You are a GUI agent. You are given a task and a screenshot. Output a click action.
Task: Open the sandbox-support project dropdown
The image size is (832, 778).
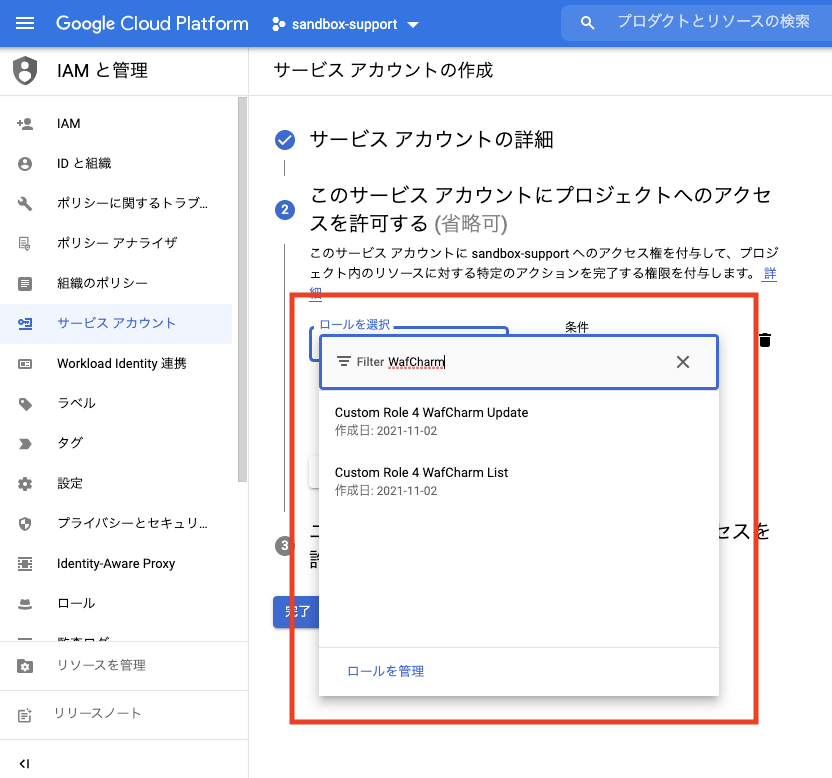tap(345, 24)
